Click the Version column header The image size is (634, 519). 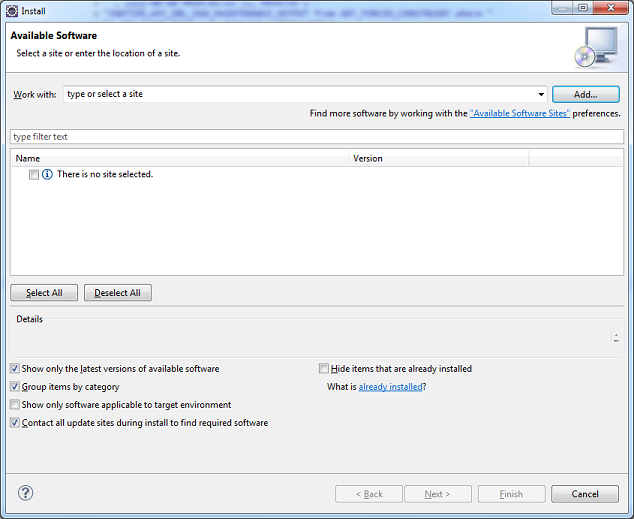[x=439, y=158]
